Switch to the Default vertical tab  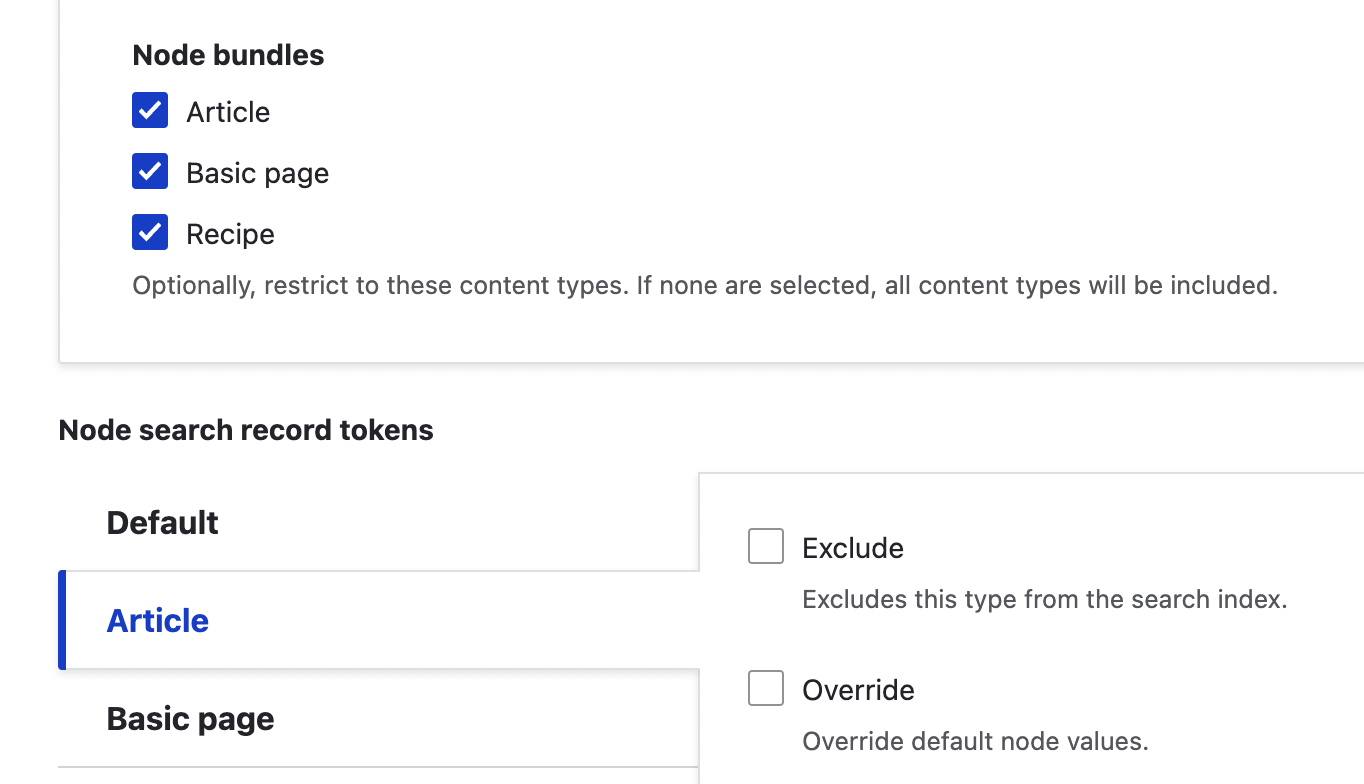tap(162, 522)
